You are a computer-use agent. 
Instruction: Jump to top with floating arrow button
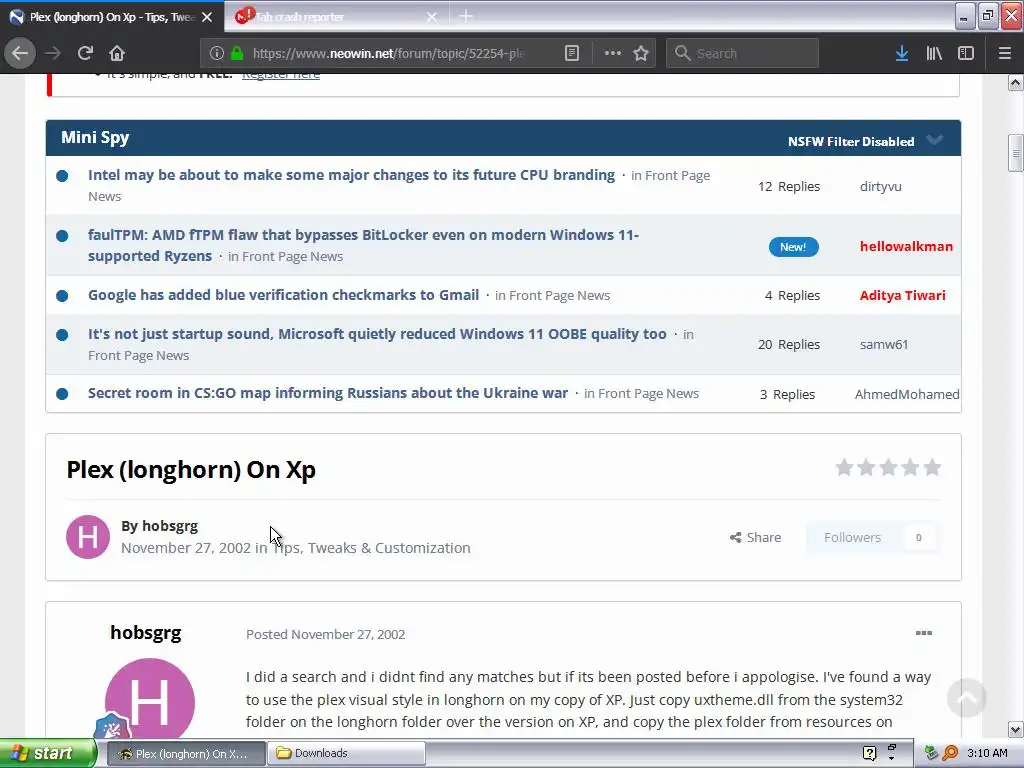(967, 697)
